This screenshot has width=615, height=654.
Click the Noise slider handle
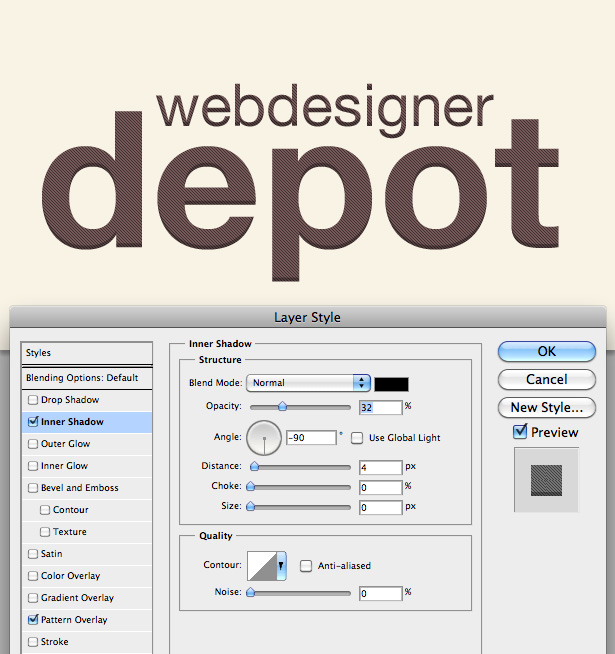tap(250, 592)
